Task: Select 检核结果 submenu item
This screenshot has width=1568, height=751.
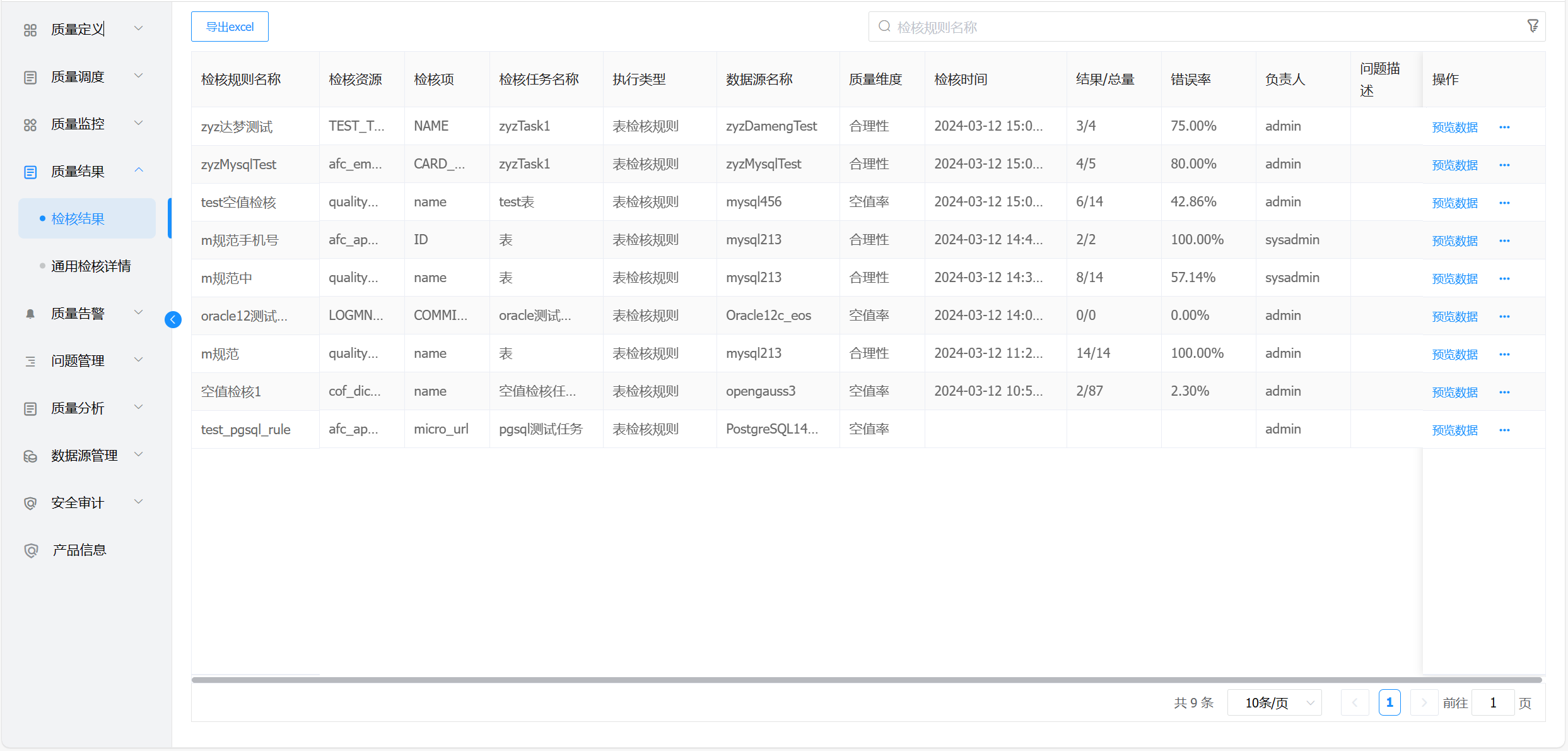Action: tap(78, 218)
